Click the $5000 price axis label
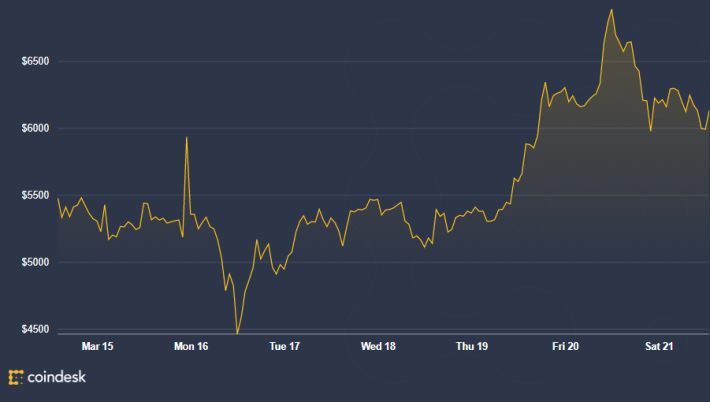This screenshot has height=402, width=710. tap(35, 262)
